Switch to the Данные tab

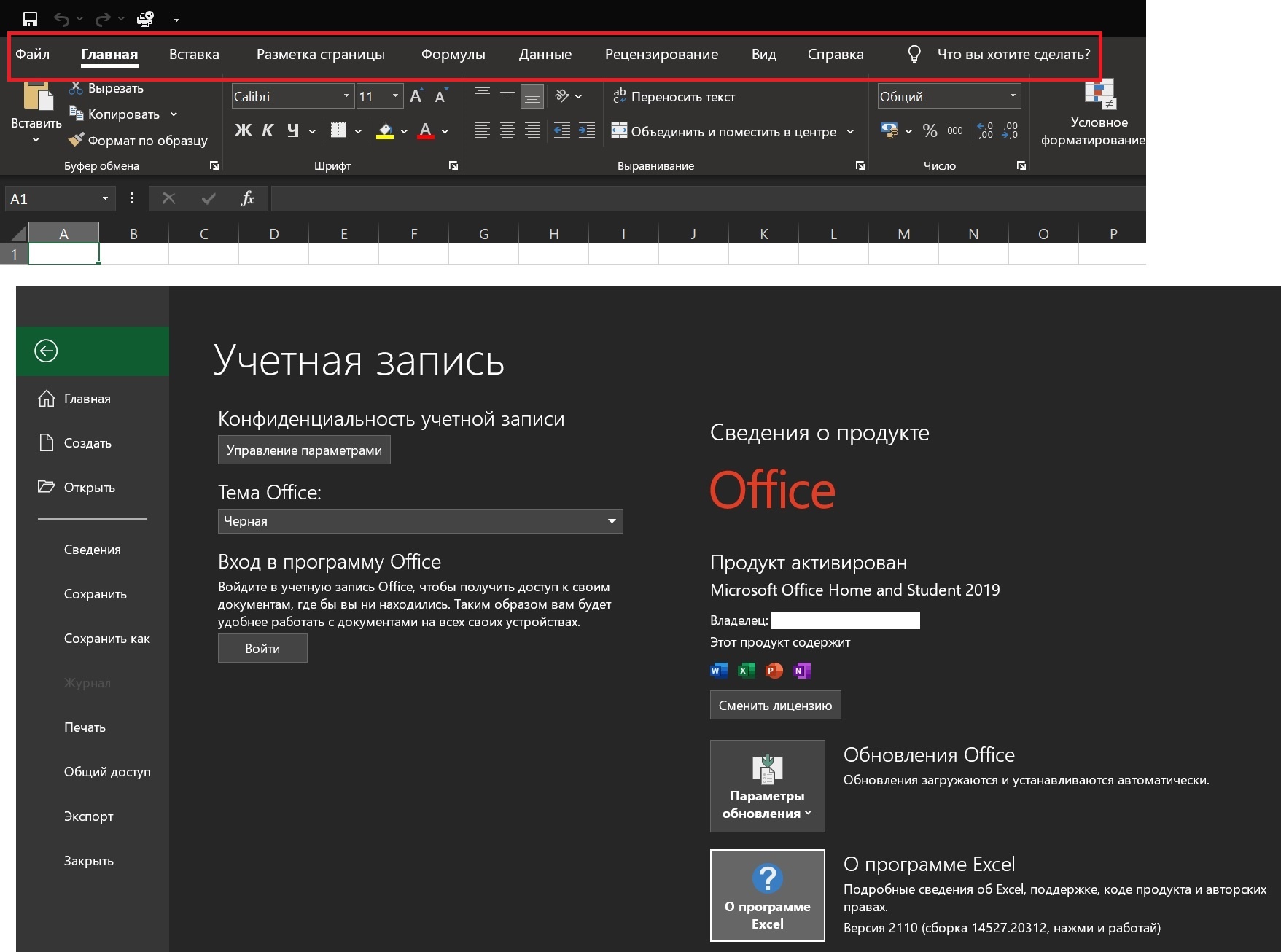pyautogui.click(x=545, y=54)
